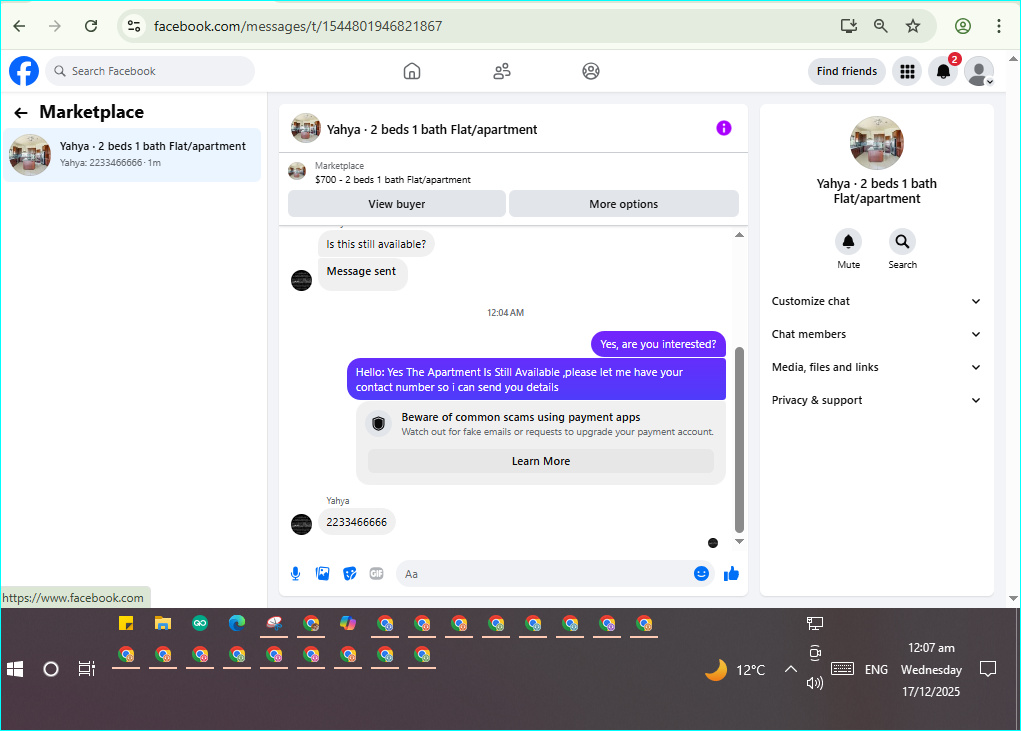Image resolution: width=1021 pixels, height=731 pixels.
Task: Open browser zoom magnifier icon
Action: click(x=880, y=26)
